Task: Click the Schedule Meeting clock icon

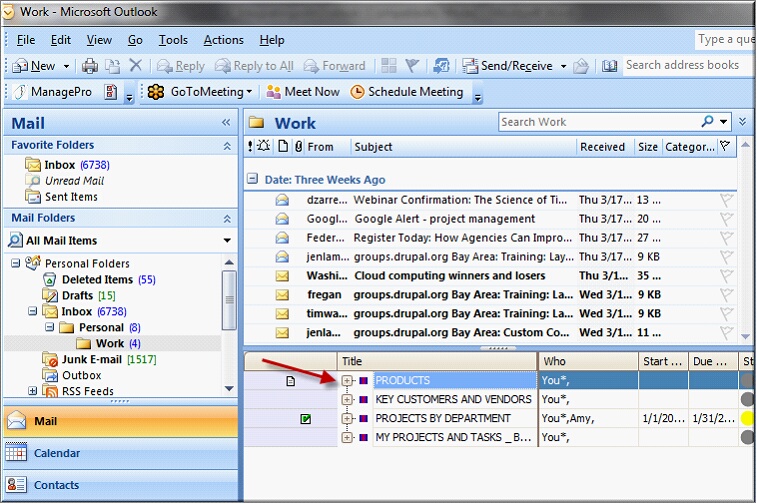Action: click(x=357, y=92)
